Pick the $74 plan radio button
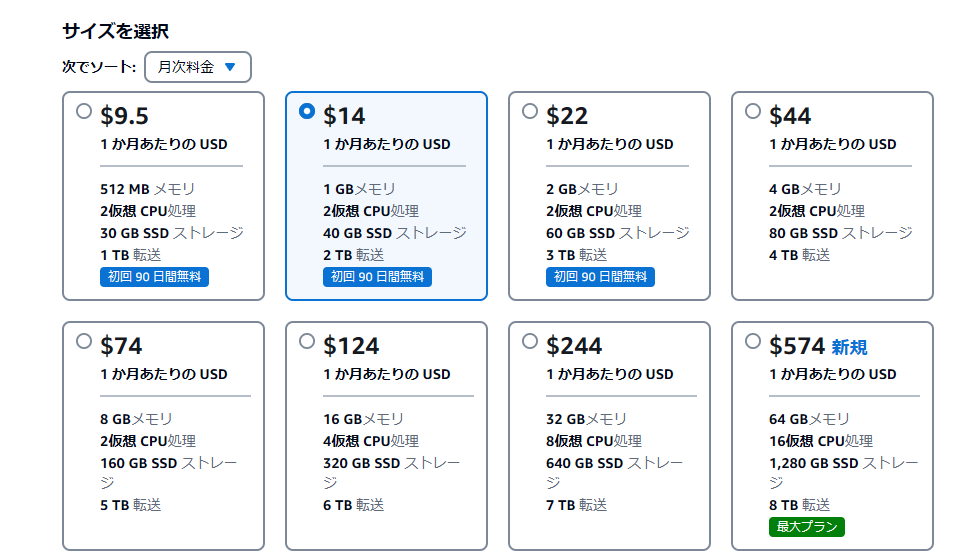 (84, 341)
